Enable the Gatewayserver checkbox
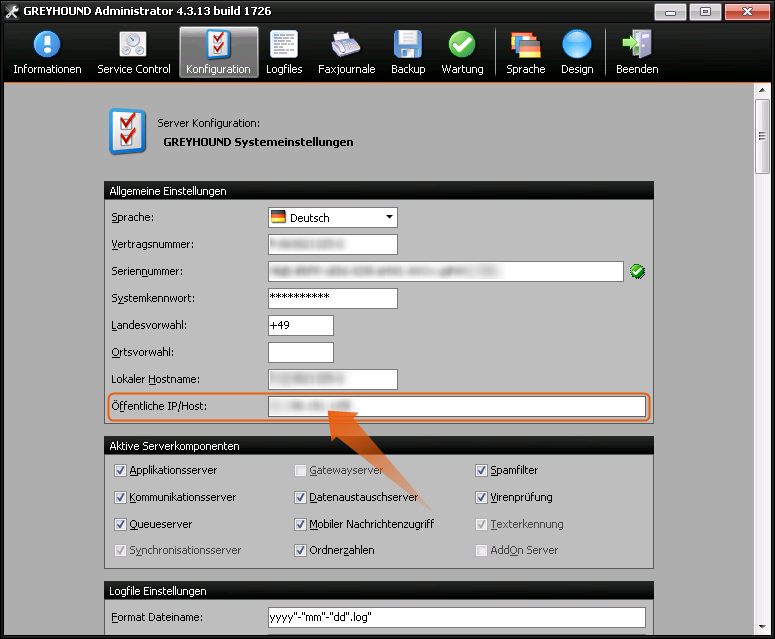Screen dimensions: 775x639 coord(300,470)
